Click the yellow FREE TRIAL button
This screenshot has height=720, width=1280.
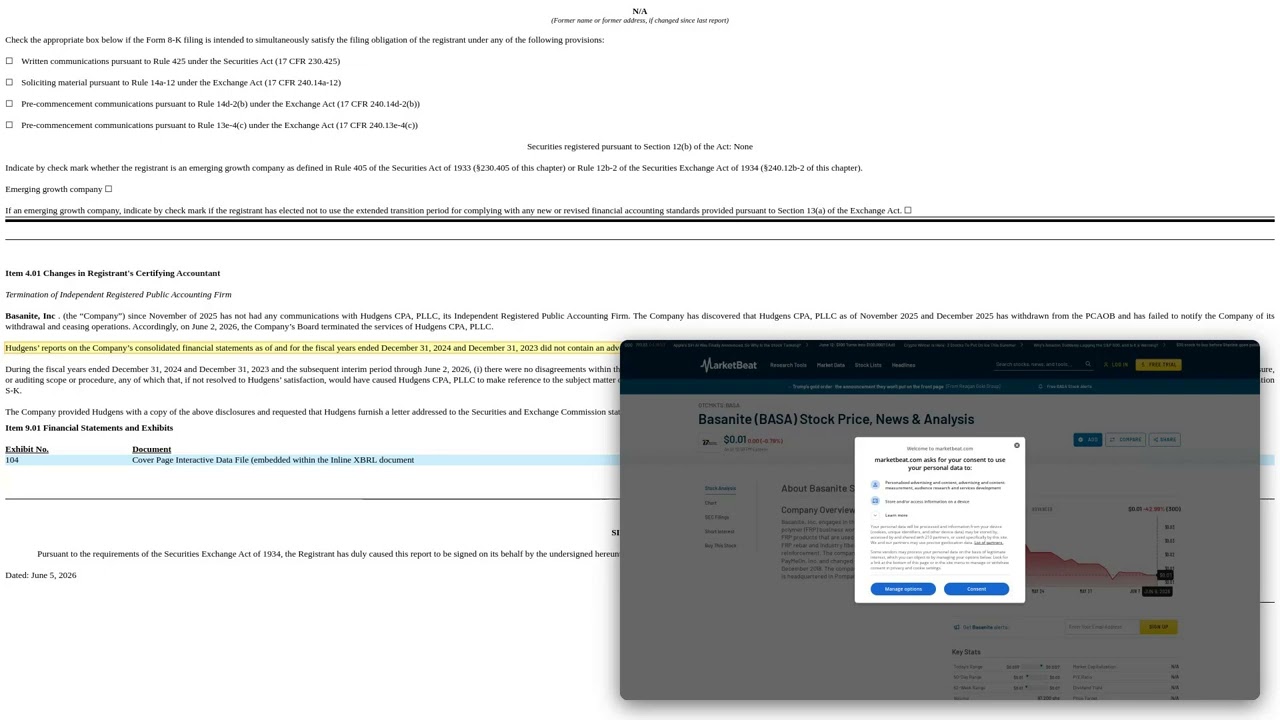1158,365
